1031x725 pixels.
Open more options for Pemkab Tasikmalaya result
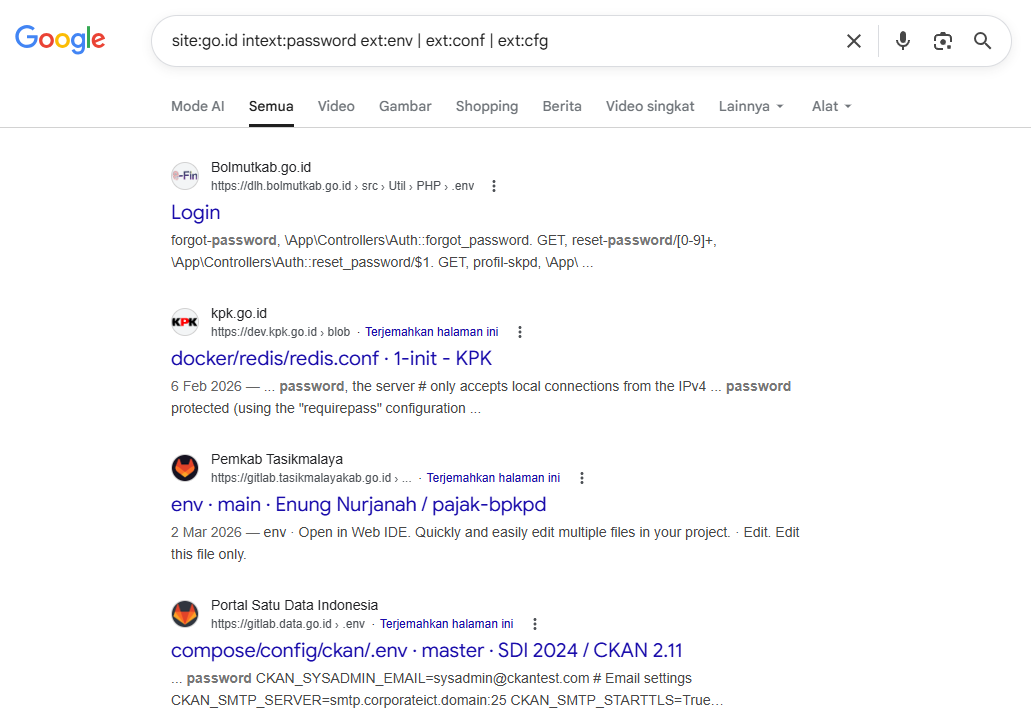[582, 478]
